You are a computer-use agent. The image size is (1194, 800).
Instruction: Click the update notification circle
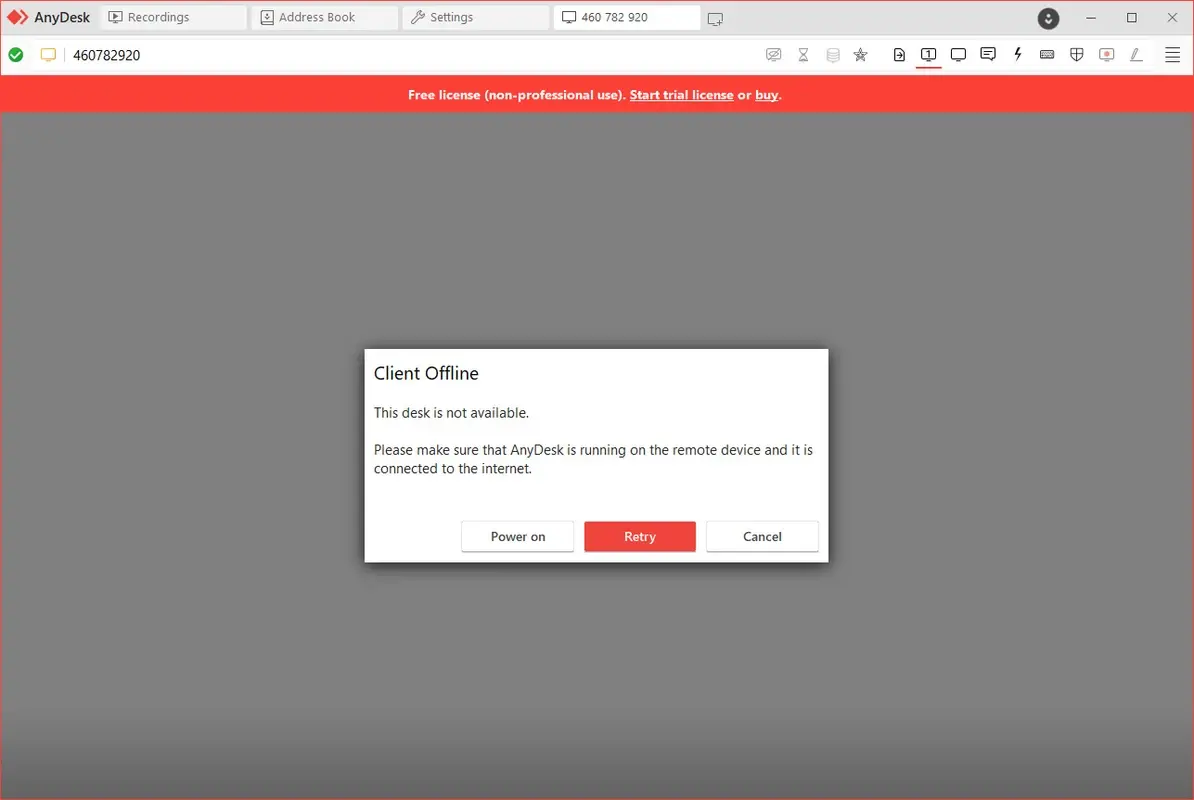click(1048, 18)
